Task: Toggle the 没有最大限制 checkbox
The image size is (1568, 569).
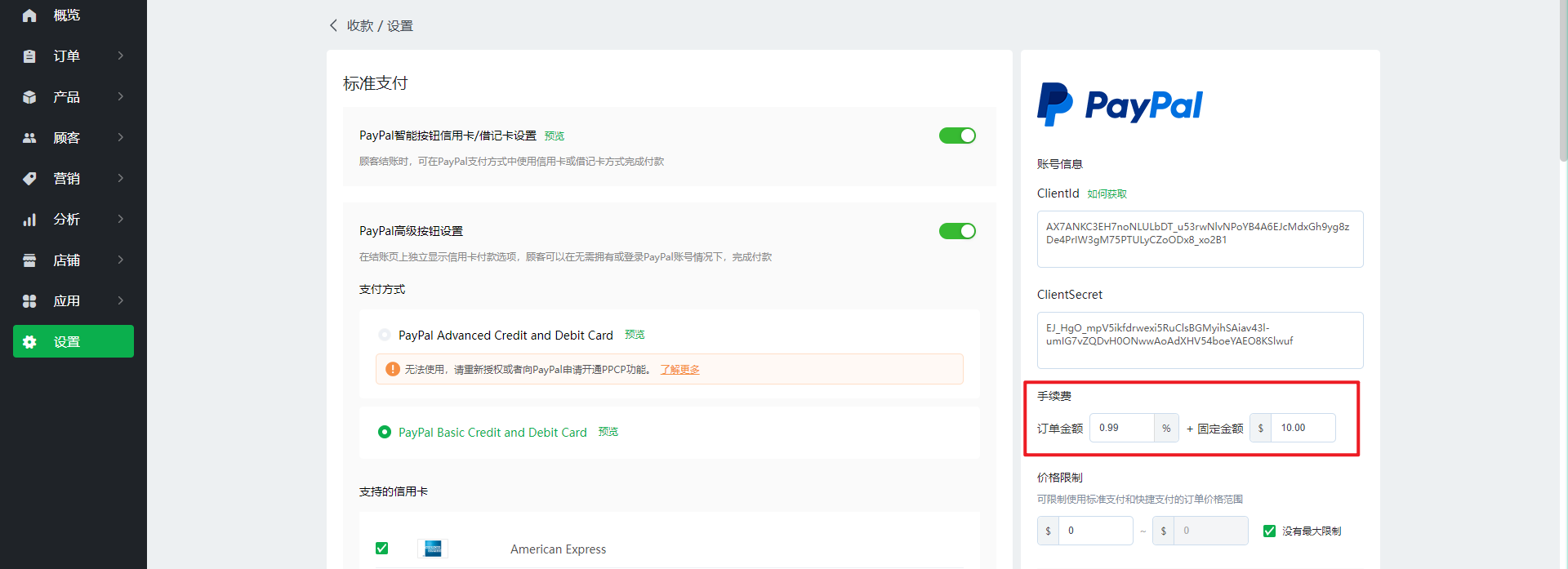Action: coord(1269,531)
